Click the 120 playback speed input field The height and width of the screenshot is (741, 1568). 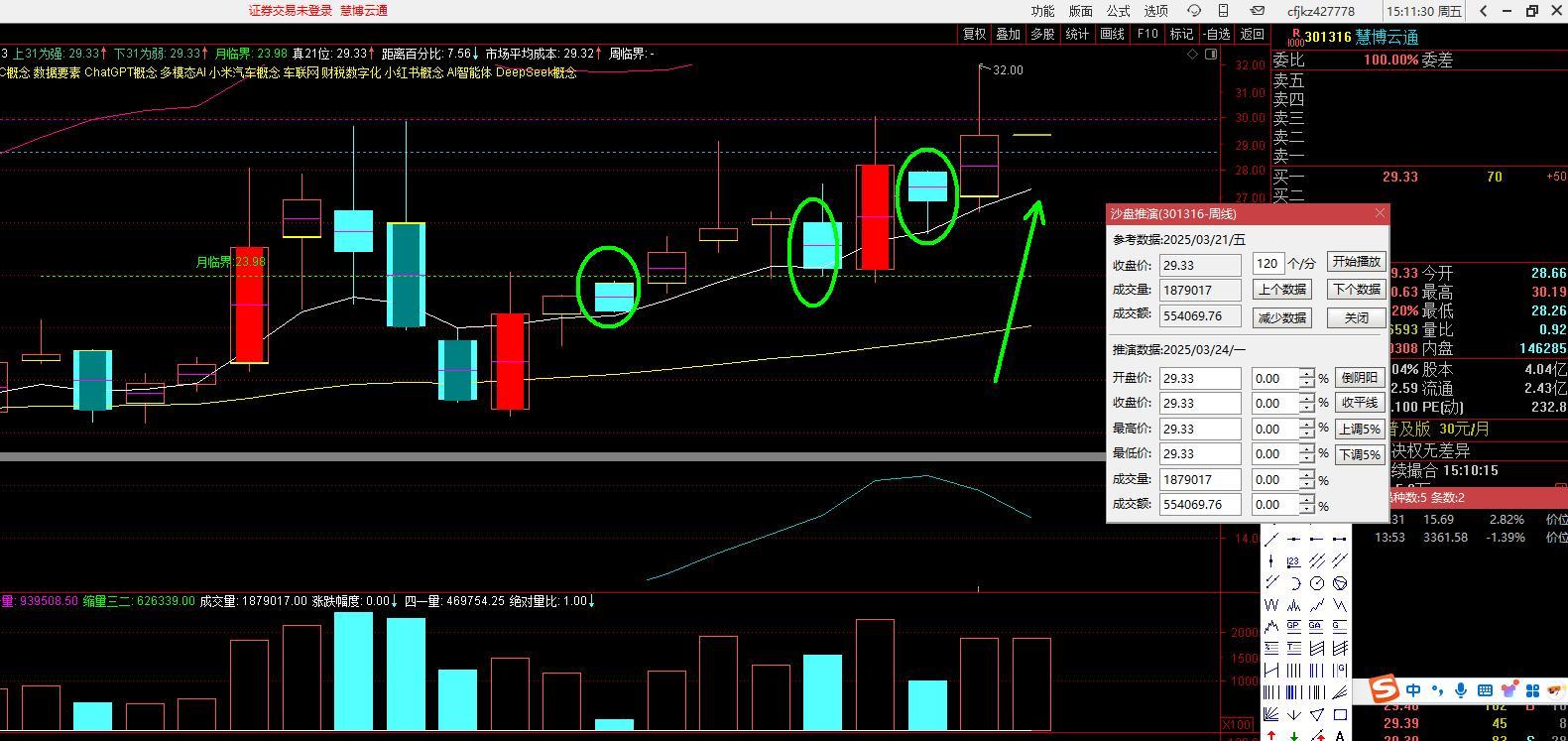click(x=1267, y=264)
